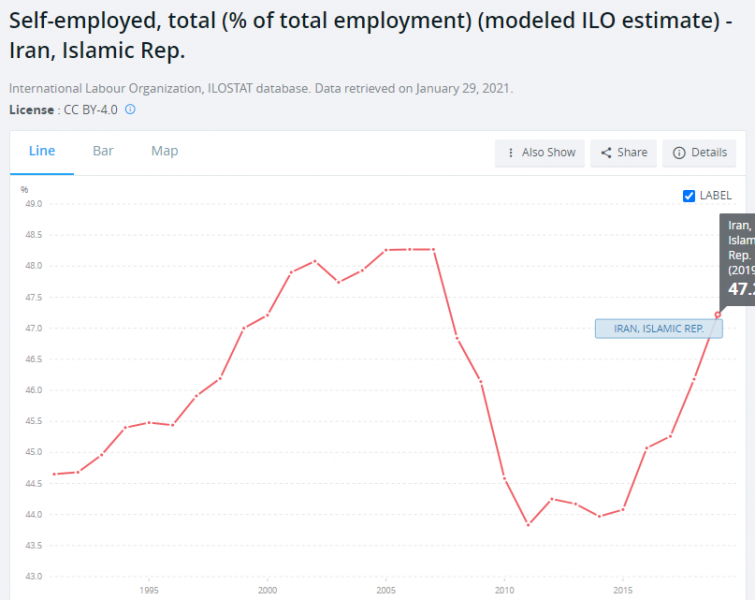This screenshot has width=755, height=600.
Task: Click the IRAN, ISLAMIC REP. series label
Action: [x=658, y=328]
